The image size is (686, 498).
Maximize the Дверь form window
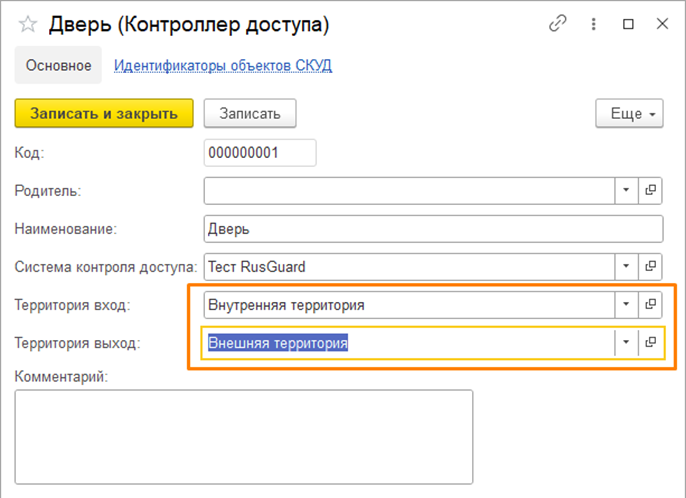tap(627, 24)
